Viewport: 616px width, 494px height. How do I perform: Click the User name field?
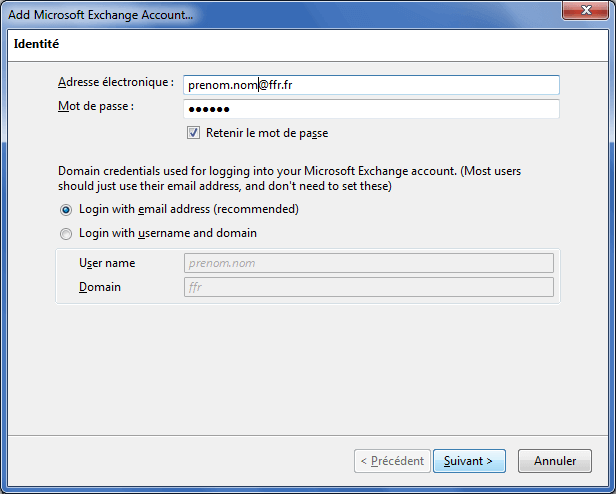click(x=369, y=263)
